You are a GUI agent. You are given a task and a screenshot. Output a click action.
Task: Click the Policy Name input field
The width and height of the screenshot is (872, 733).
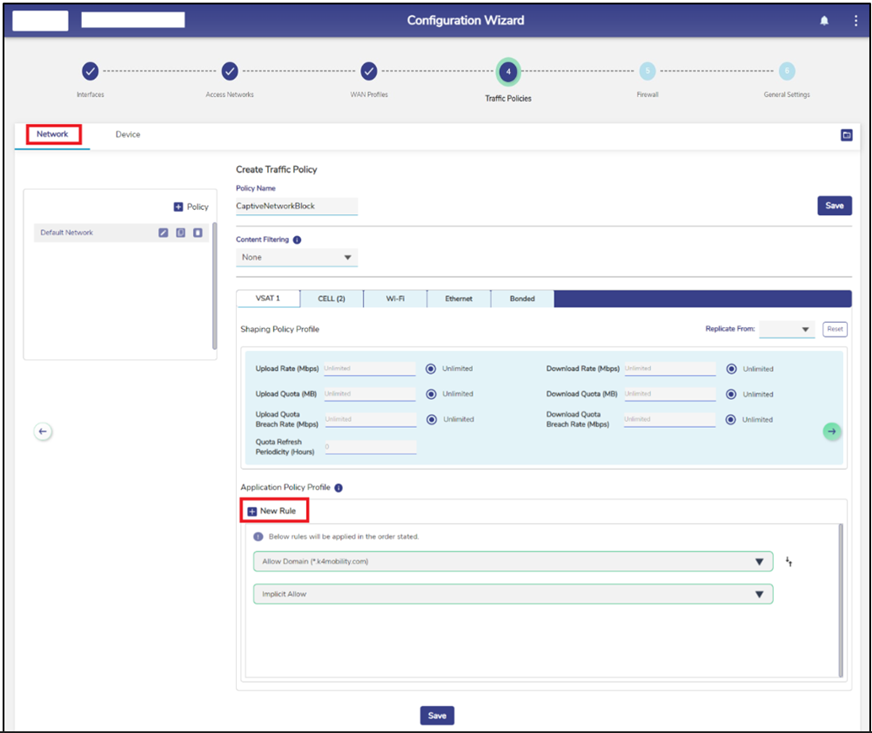click(x=296, y=206)
